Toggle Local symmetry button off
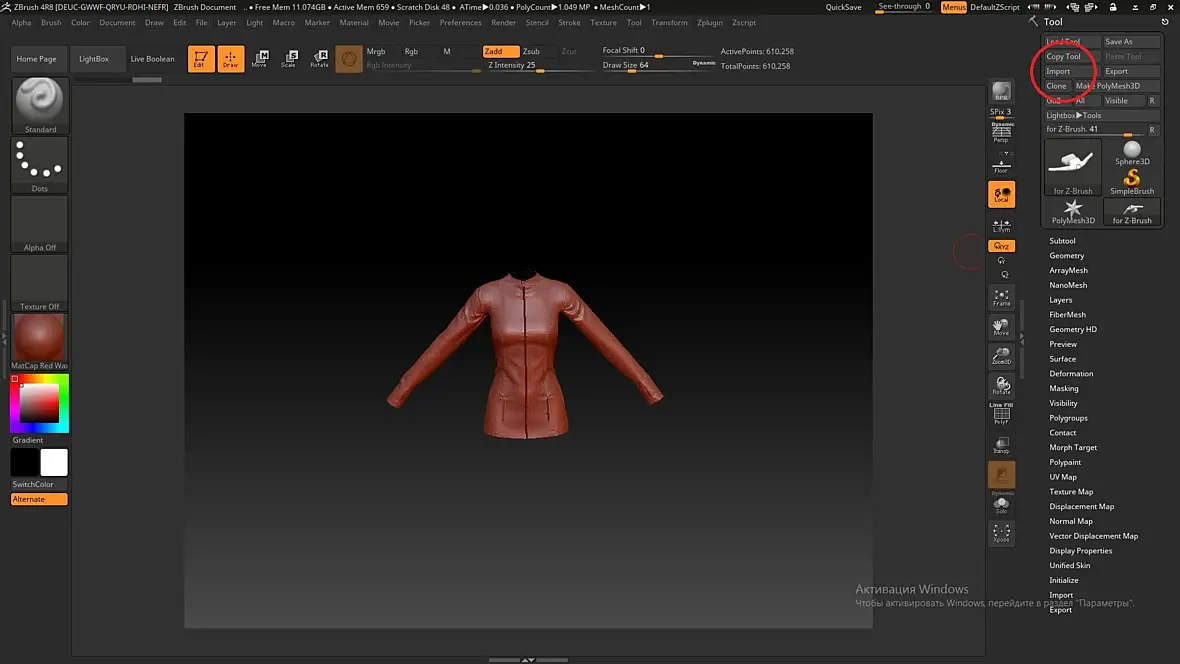 1001,195
